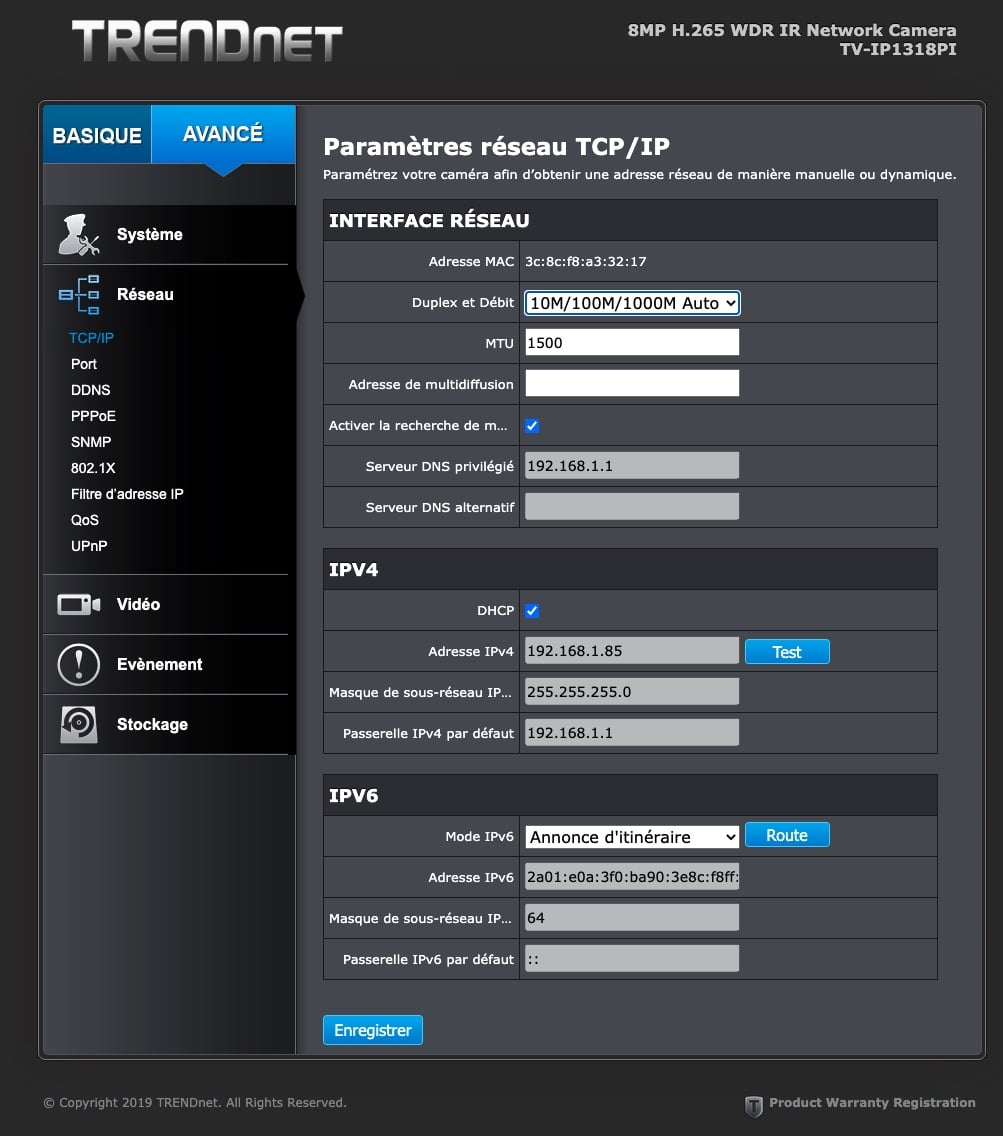Click the Réseau network diagram icon
Image resolution: width=1003 pixels, height=1136 pixels.
79,295
